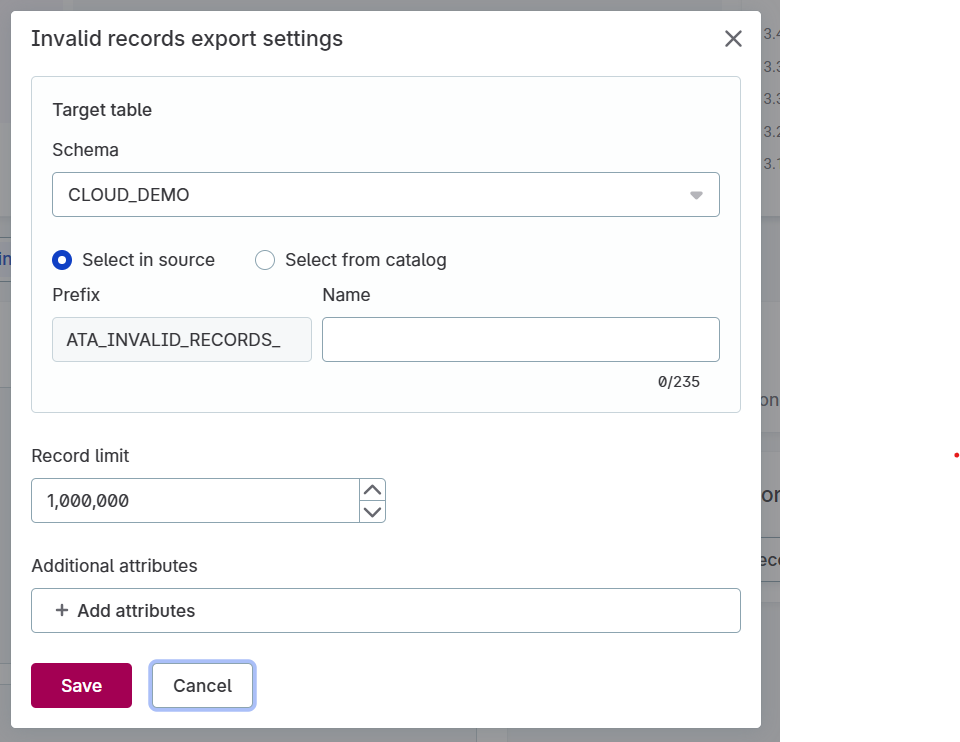Click the 'Invalid records export settings' dialog title
960x742 pixels.
click(188, 38)
